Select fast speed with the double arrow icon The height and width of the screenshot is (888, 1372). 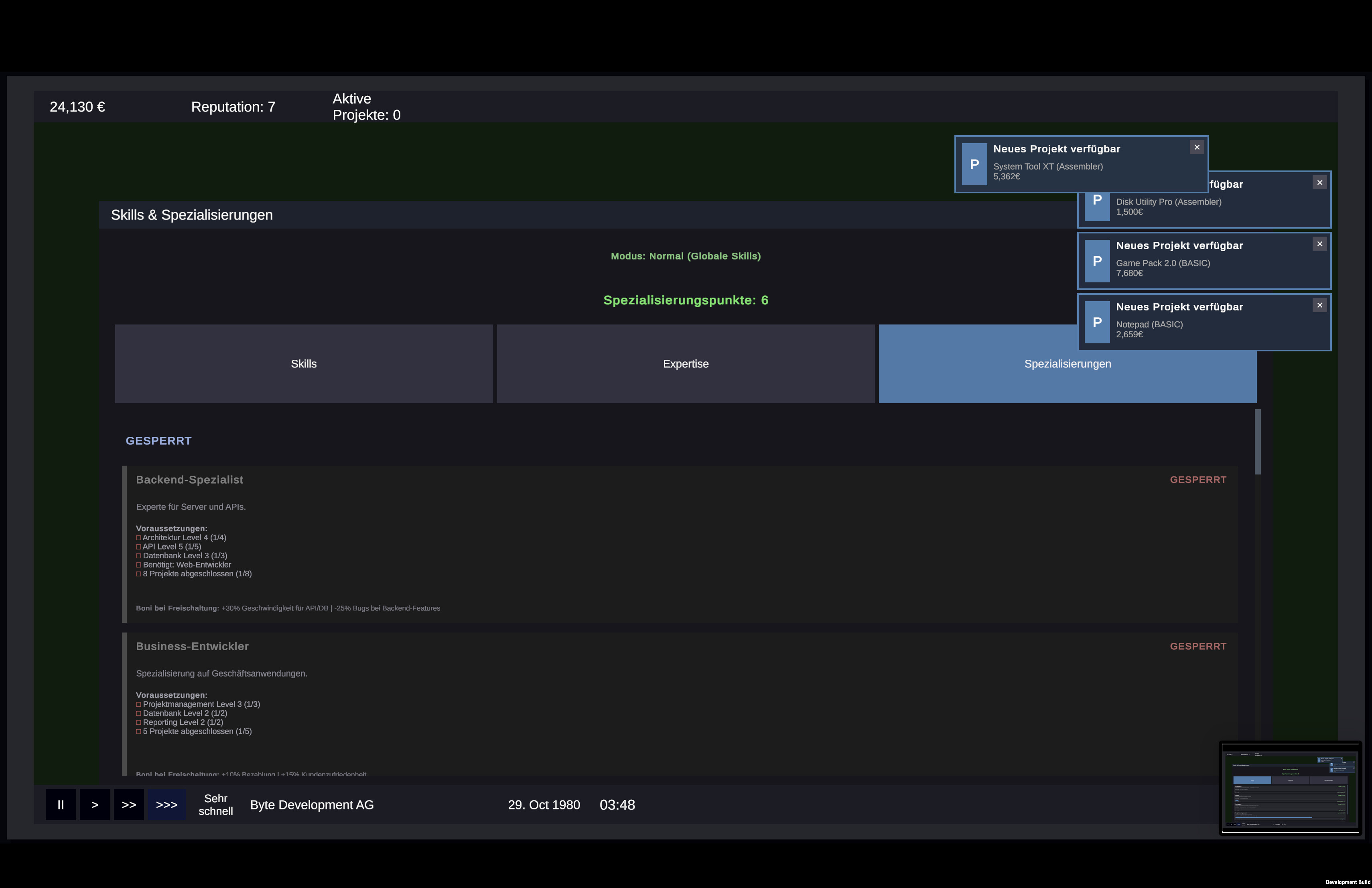(129, 805)
